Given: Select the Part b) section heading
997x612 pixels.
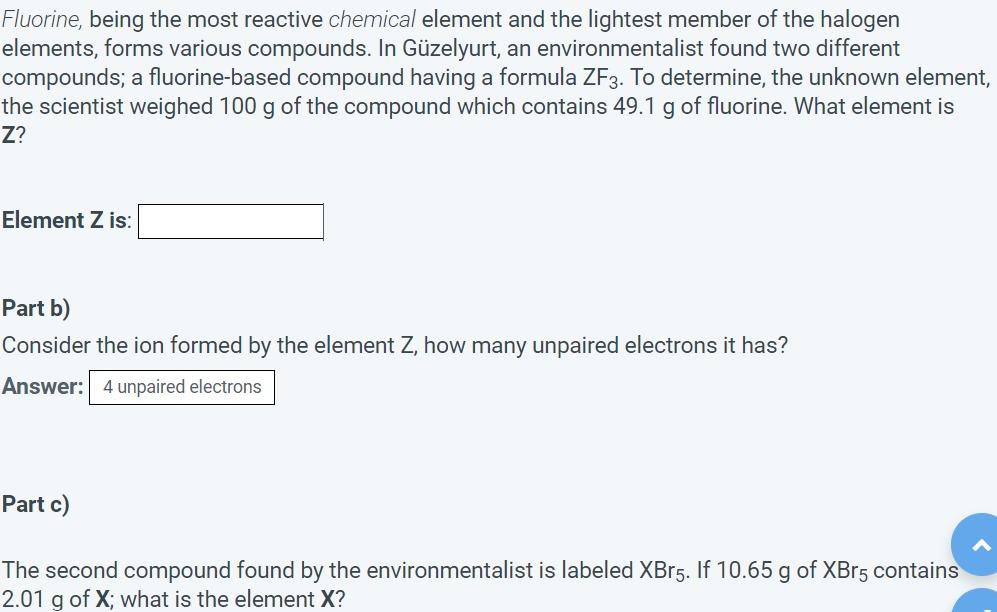Looking at the screenshot, I should tap(35, 308).
